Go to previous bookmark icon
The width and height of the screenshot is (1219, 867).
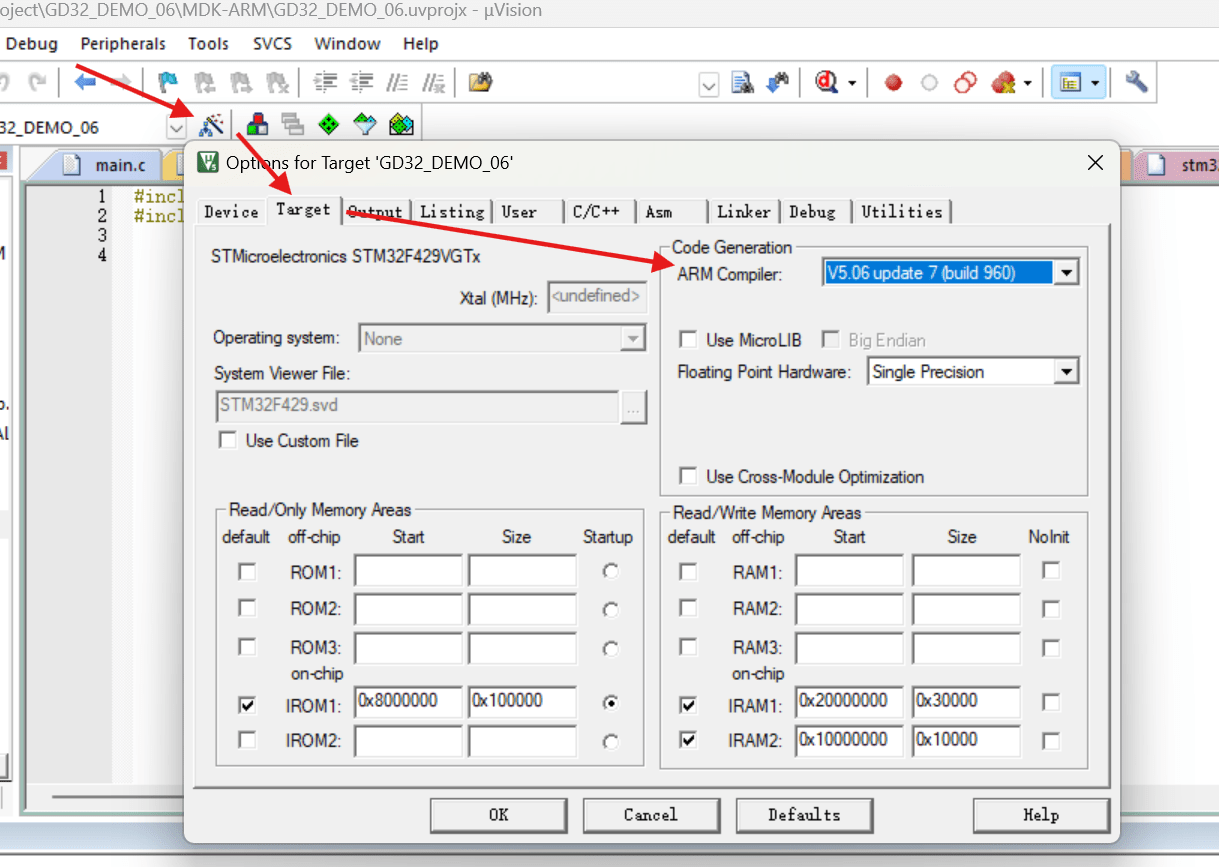(204, 82)
